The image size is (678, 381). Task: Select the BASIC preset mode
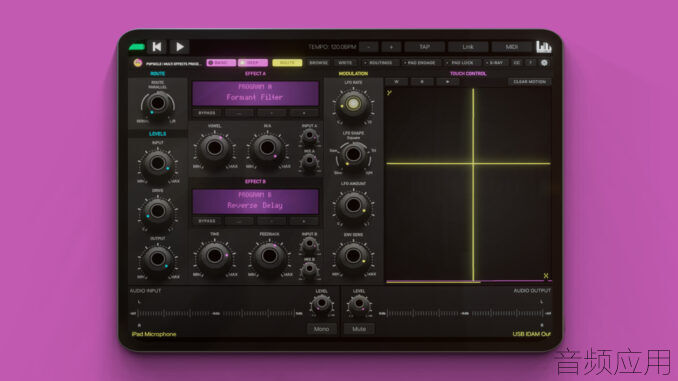[221, 63]
